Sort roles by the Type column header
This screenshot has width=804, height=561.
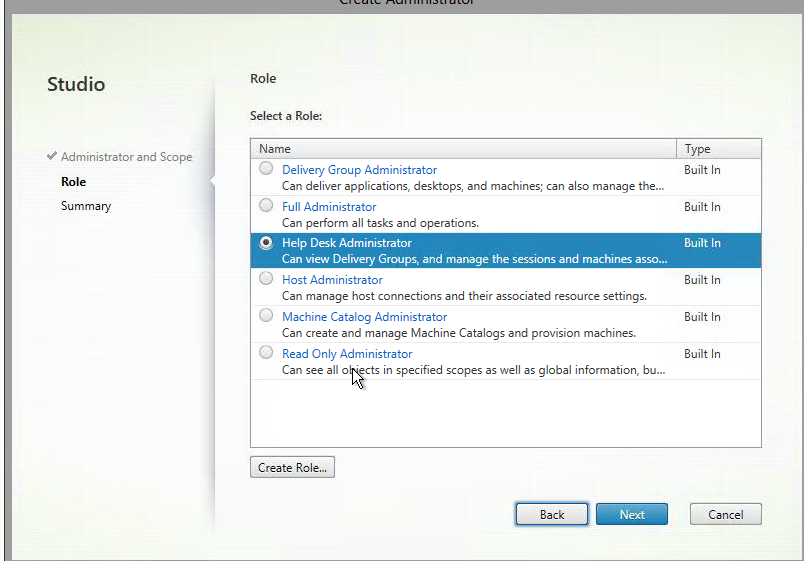(x=719, y=149)
